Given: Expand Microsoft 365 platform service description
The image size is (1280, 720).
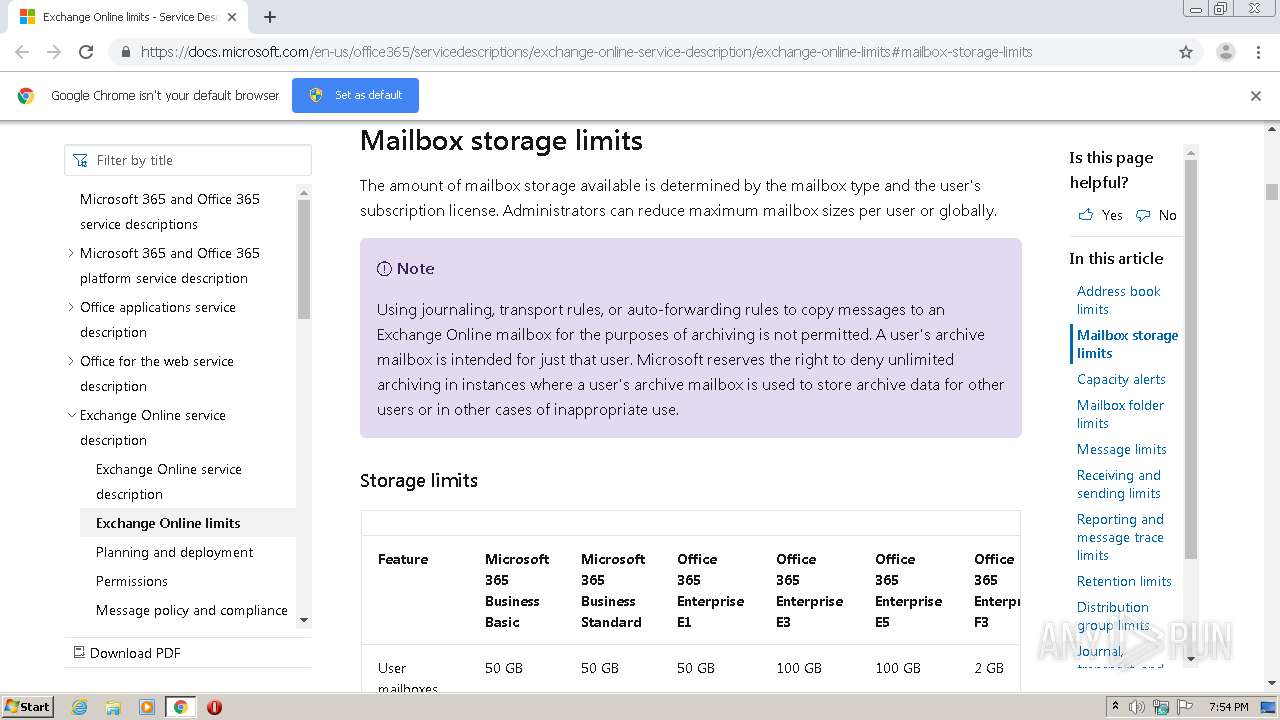Looking at the screenshot, I should coord(71,253).
